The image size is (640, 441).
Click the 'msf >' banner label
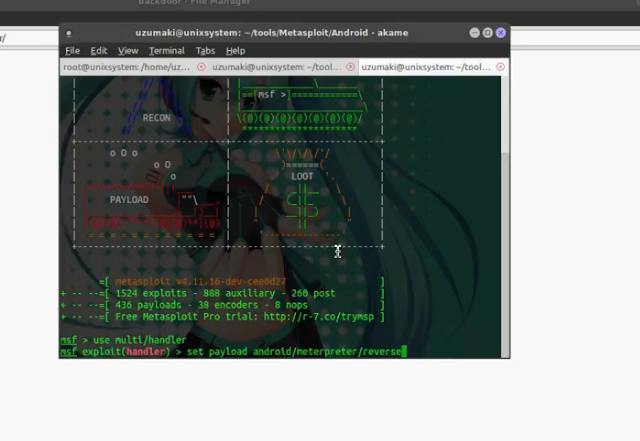click(x=272, y=94)
